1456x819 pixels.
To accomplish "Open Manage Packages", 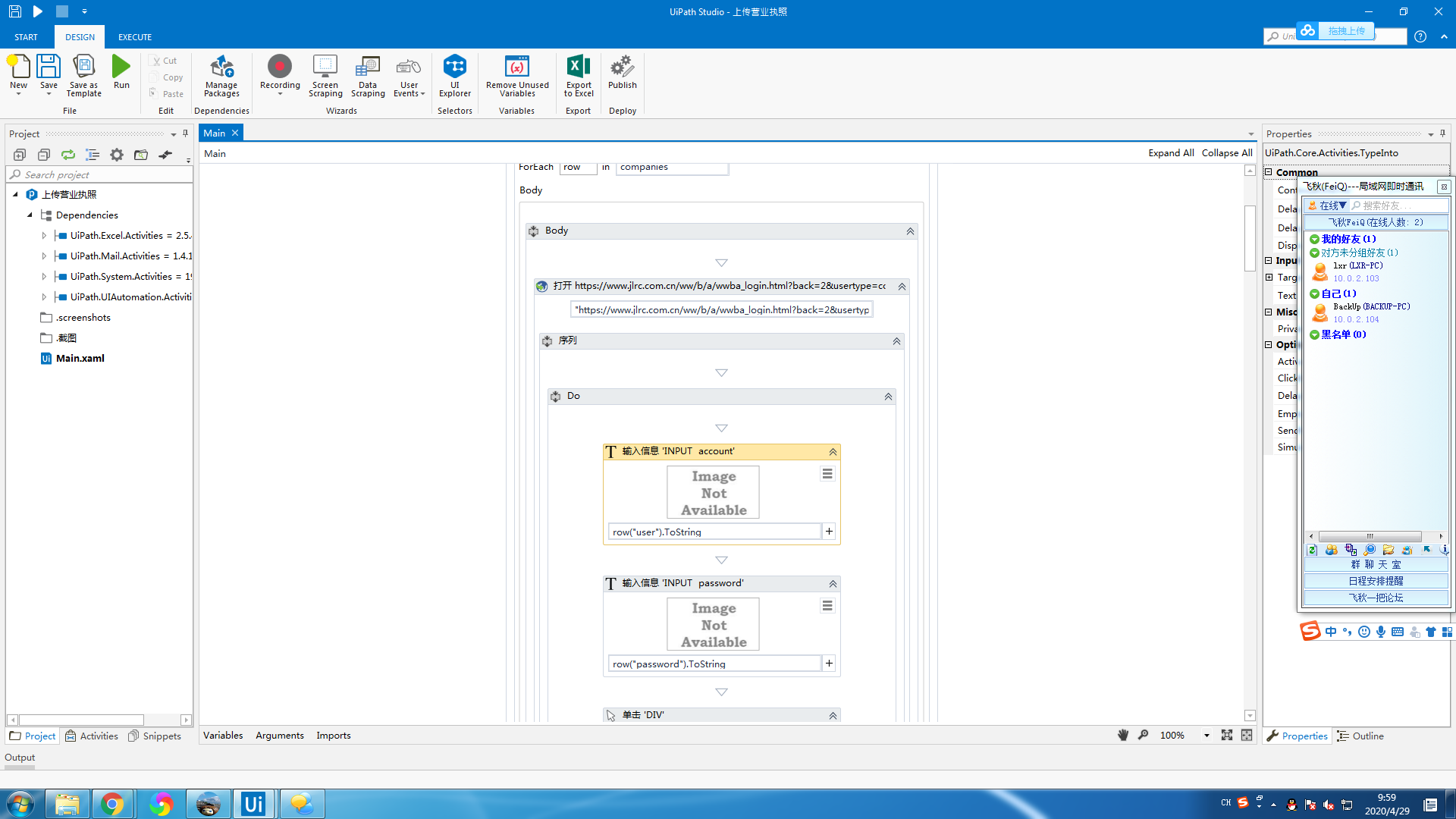I will point(221,76).
